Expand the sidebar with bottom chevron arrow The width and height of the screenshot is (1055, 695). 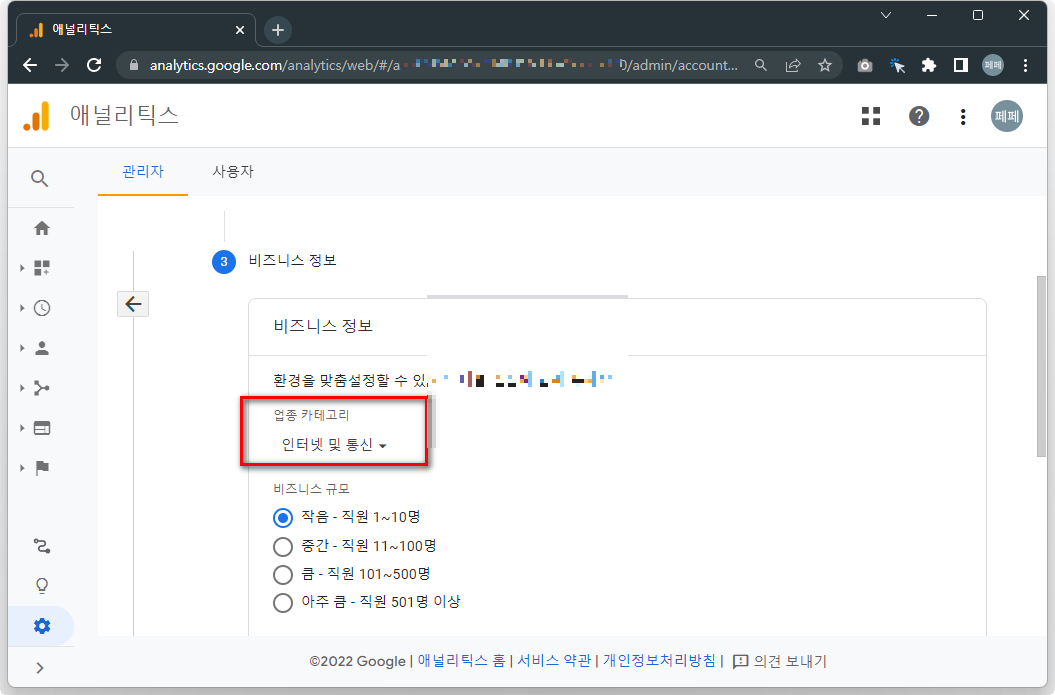(41, 667)
